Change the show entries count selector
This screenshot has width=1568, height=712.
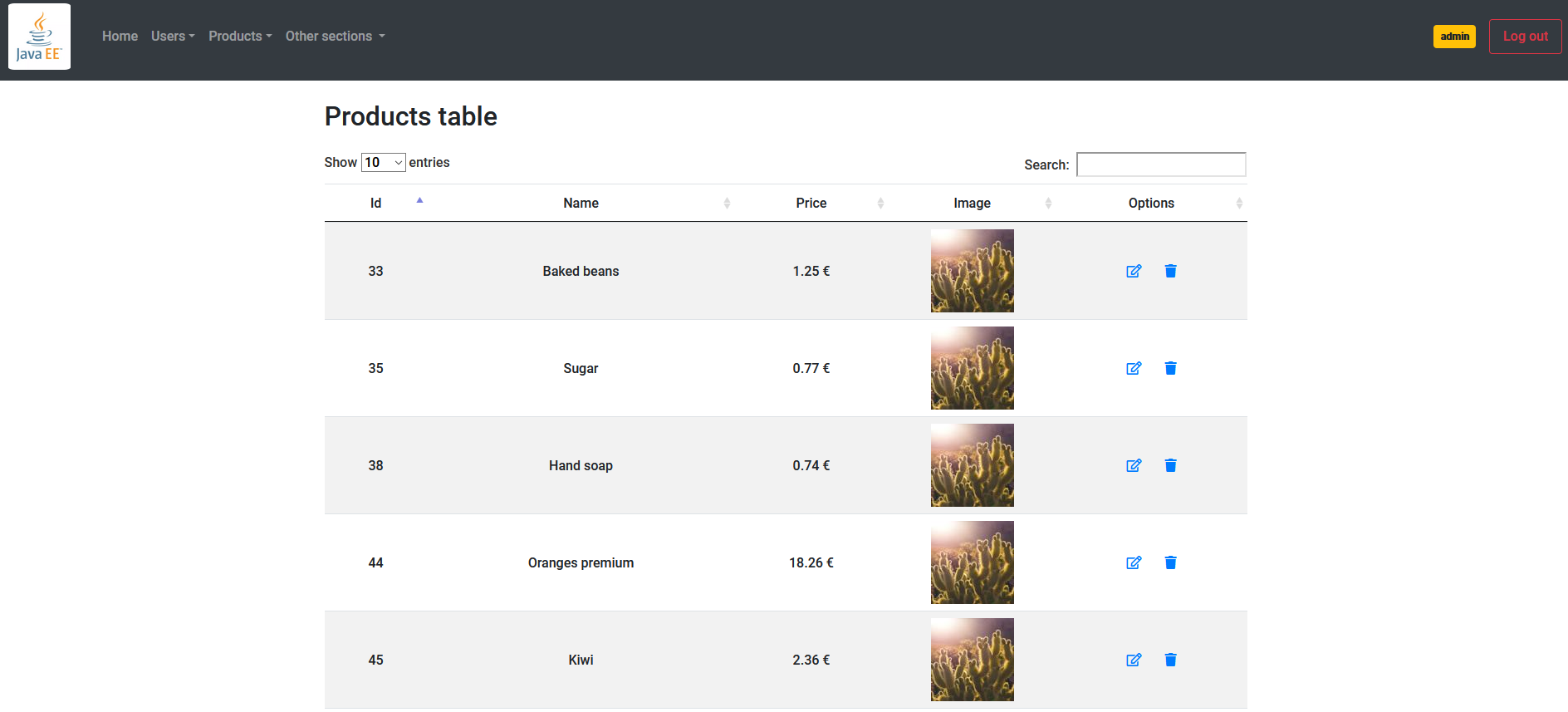[x=383, y=163]
